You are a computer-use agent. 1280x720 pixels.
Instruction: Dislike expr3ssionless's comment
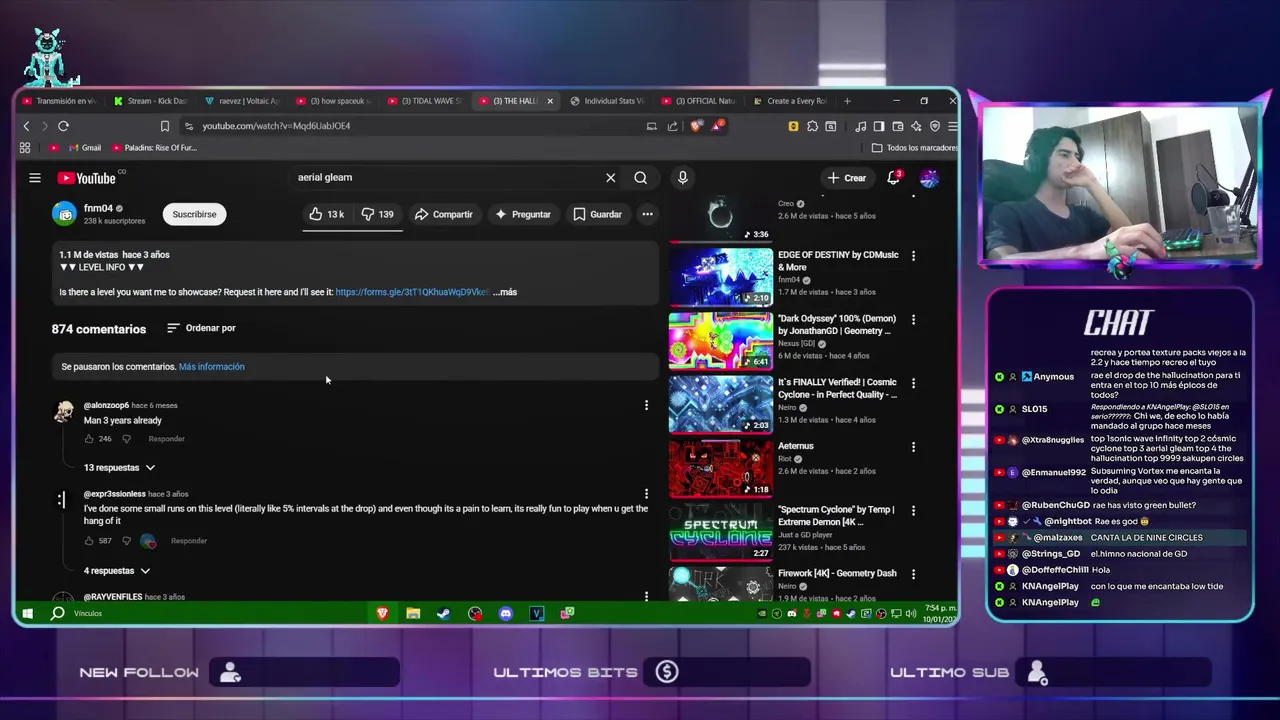click(x=126, y=541)
